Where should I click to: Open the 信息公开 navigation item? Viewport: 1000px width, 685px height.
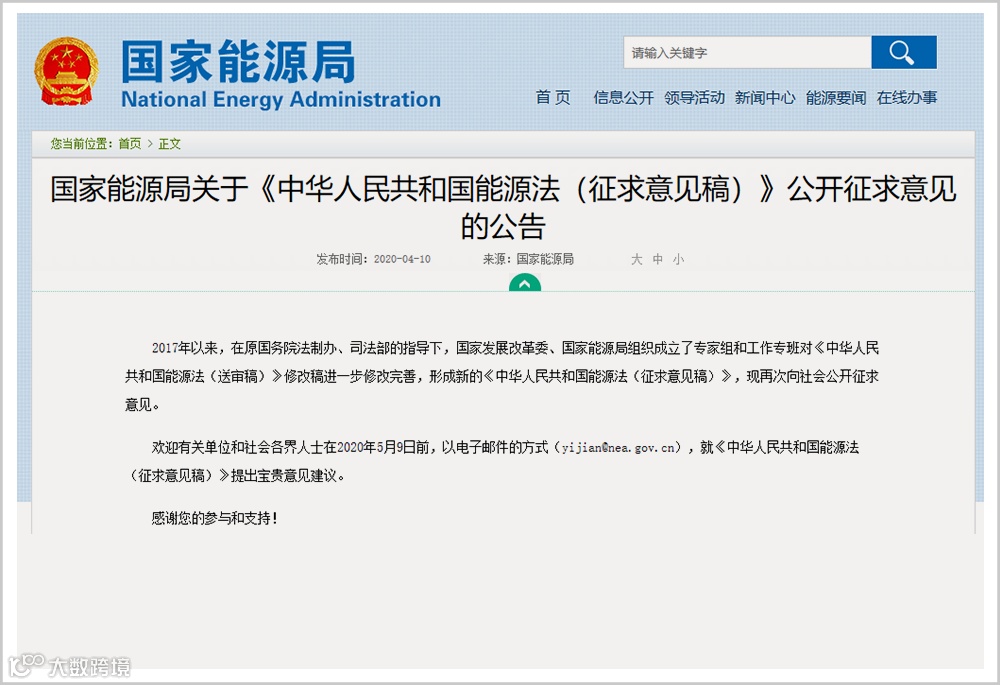pyautogui.click(x=623, y=98)
